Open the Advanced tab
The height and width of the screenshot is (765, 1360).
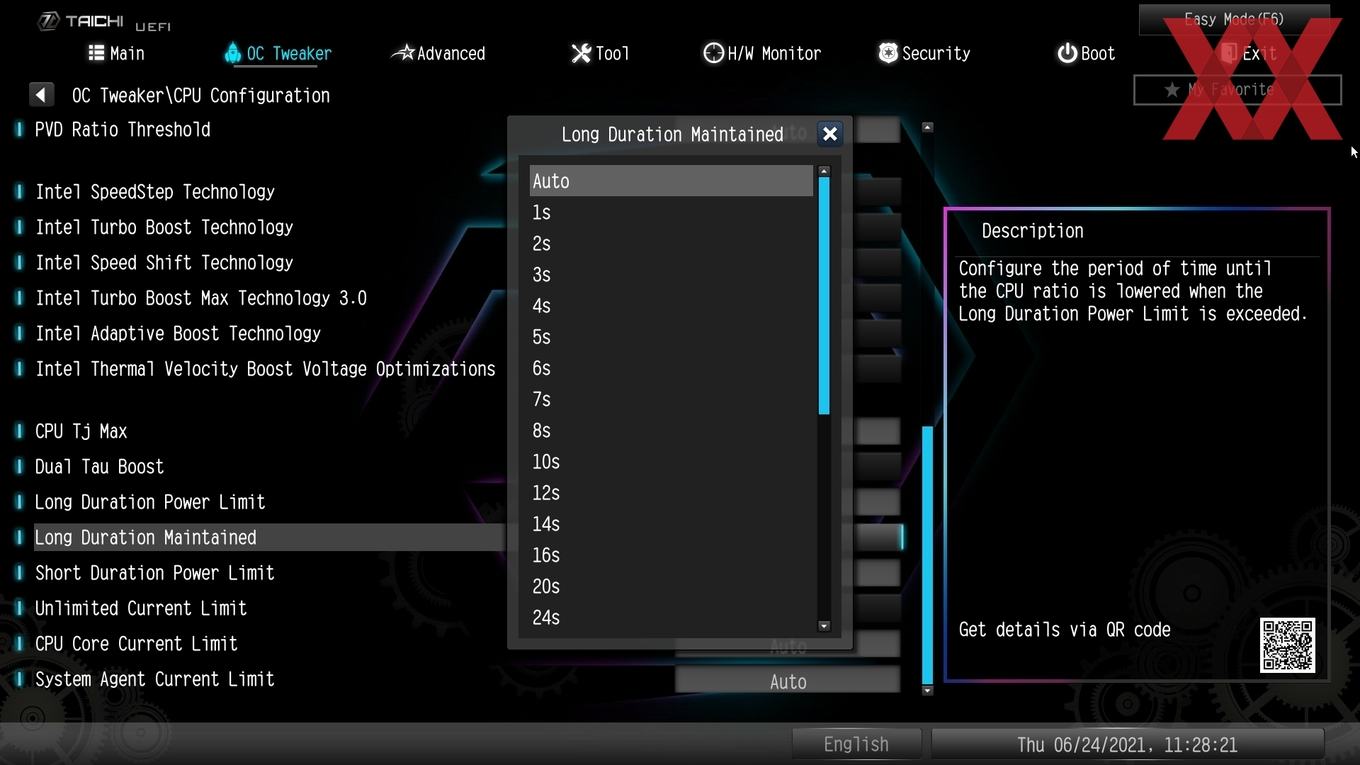coord(438,53)
